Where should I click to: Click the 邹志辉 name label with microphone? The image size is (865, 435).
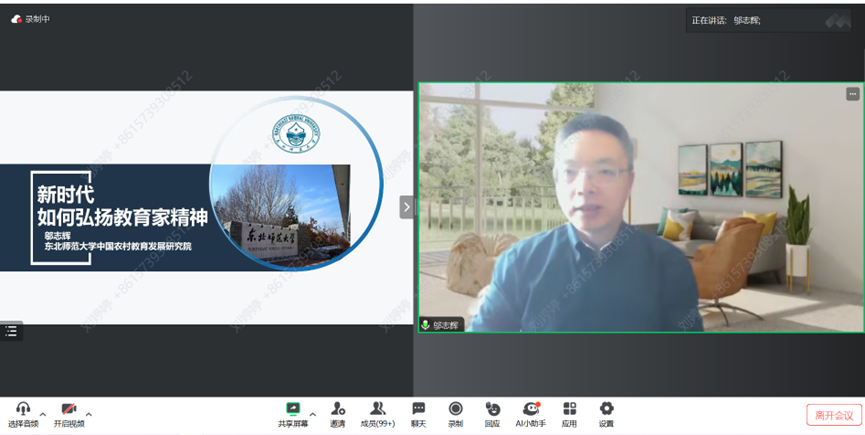click(x=441, y=325)
